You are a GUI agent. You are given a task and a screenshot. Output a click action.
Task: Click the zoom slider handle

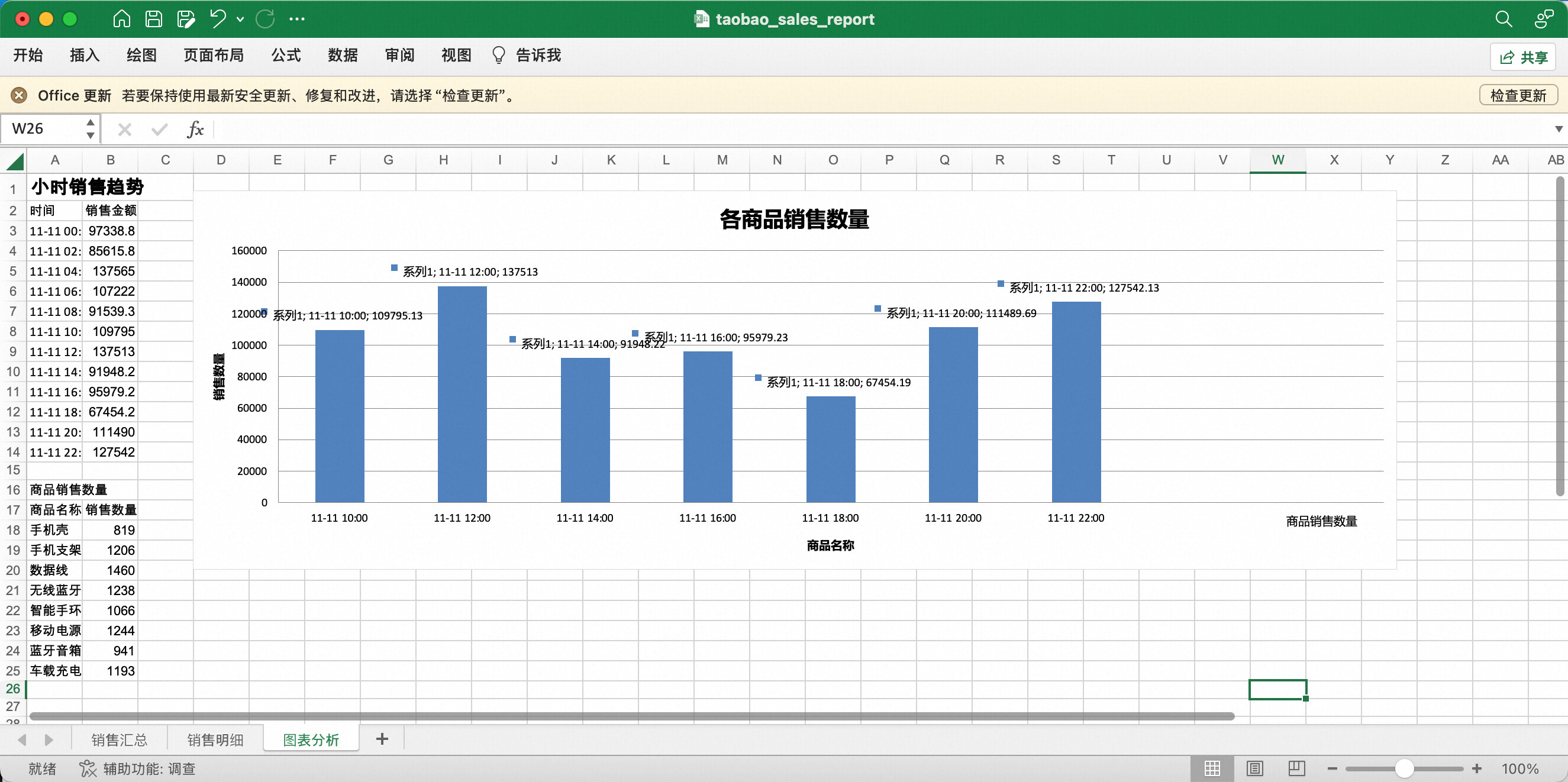pyautogui.click(x=1404, y=768)
